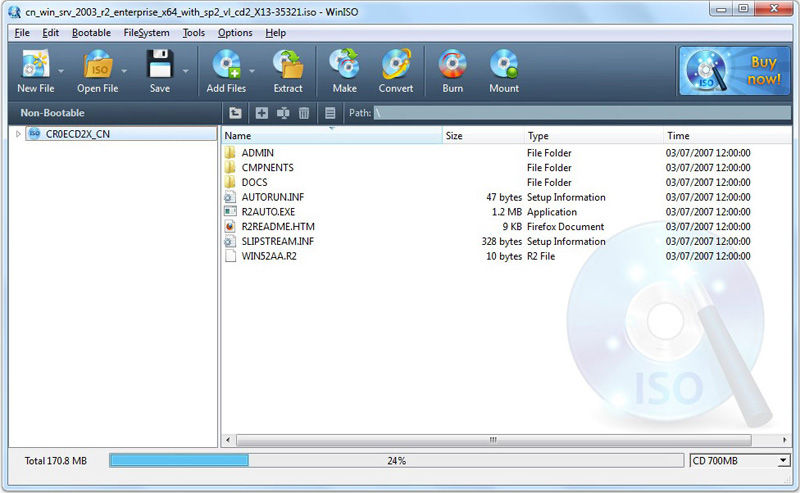Screen dimensions: 800x493
Task: Click the up-folder icon beside Non-Bootable
Action: 235,113
